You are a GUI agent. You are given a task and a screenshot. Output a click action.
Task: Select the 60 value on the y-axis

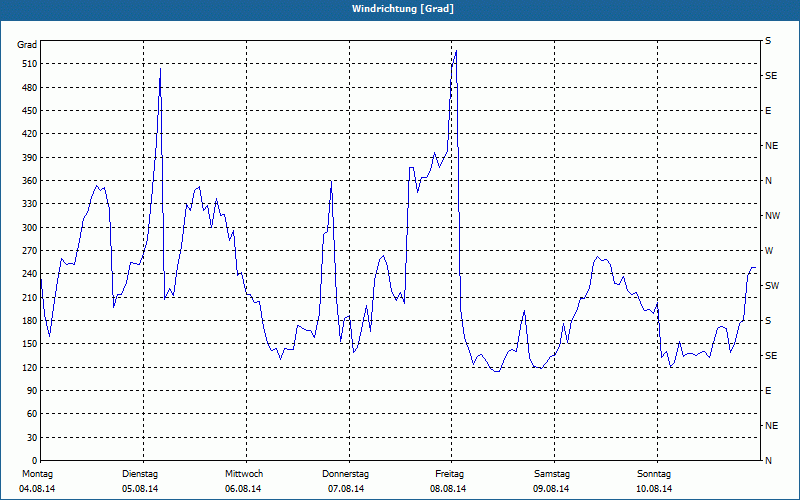click(32, 414)
